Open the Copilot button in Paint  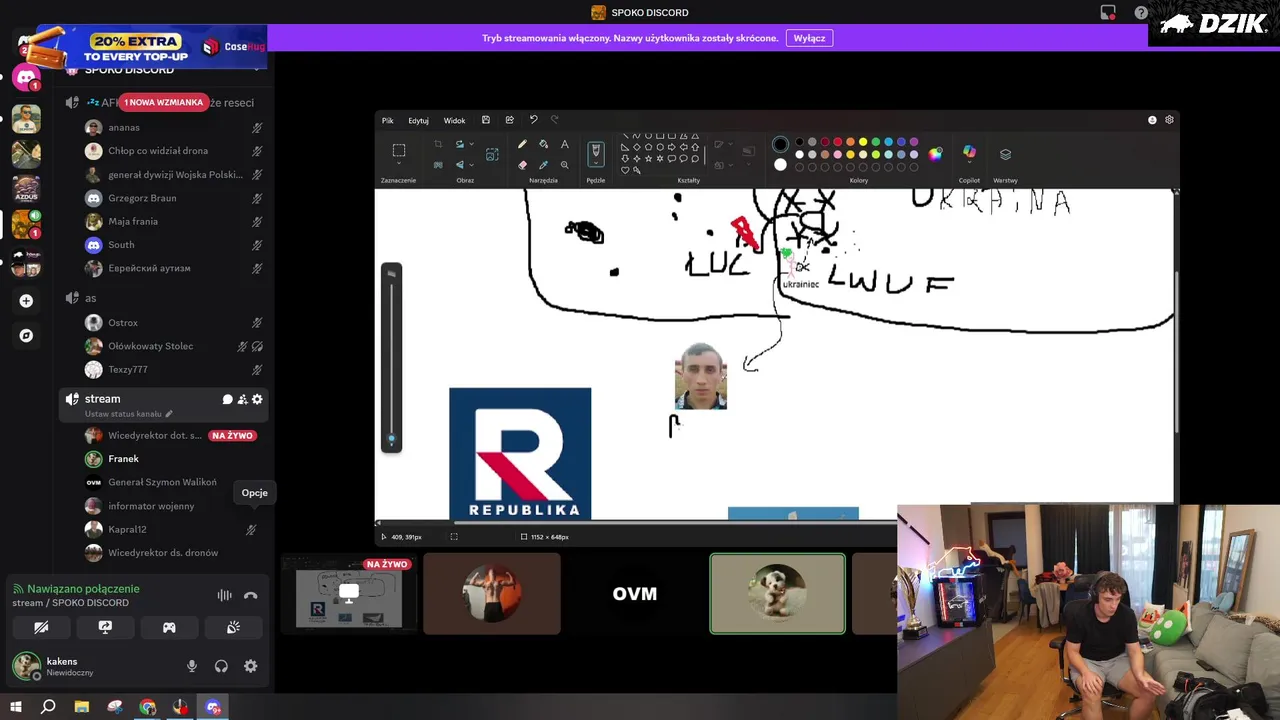pos(969,153)
